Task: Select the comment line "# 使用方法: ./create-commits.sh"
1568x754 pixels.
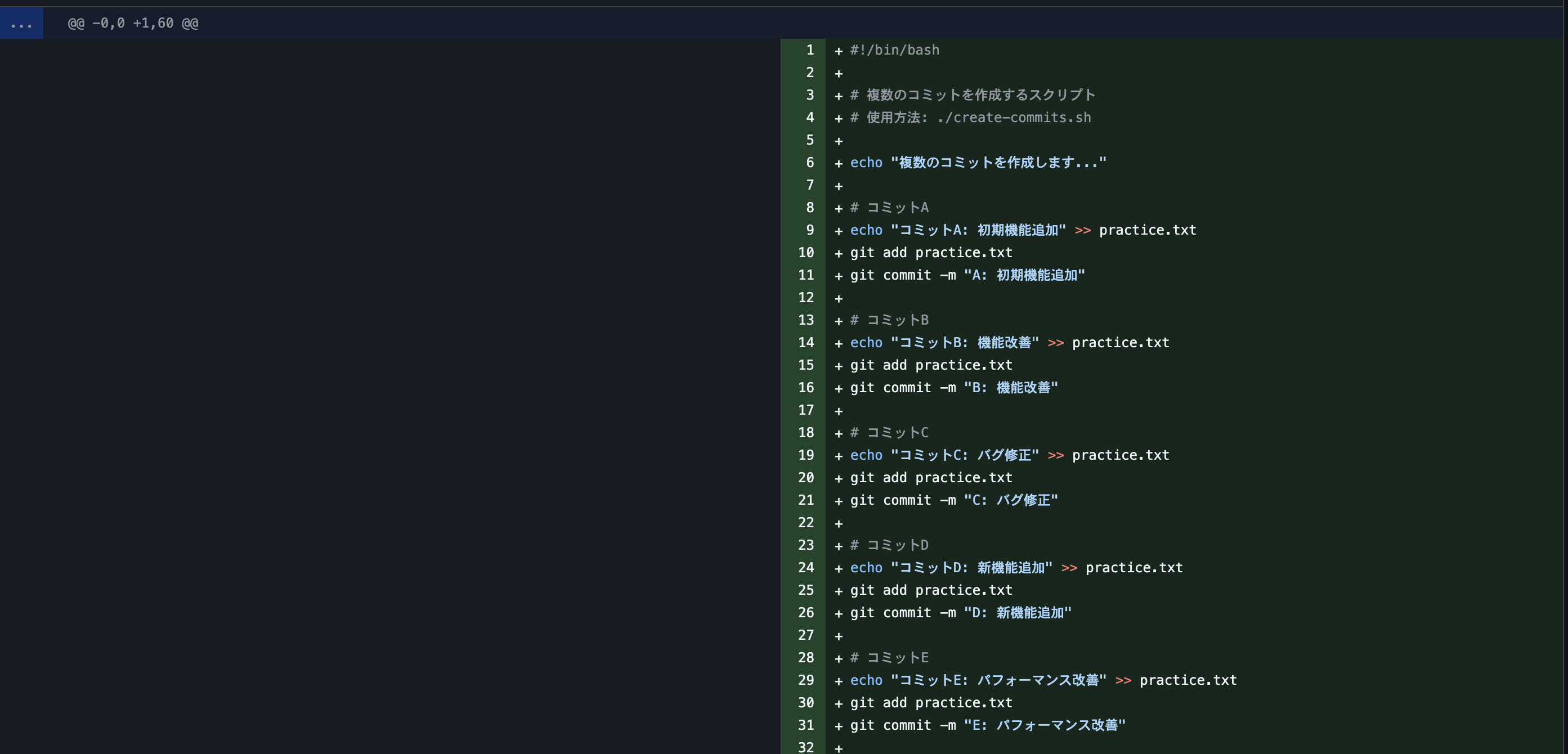Action: pyautogui.click(x=970, y=118)
